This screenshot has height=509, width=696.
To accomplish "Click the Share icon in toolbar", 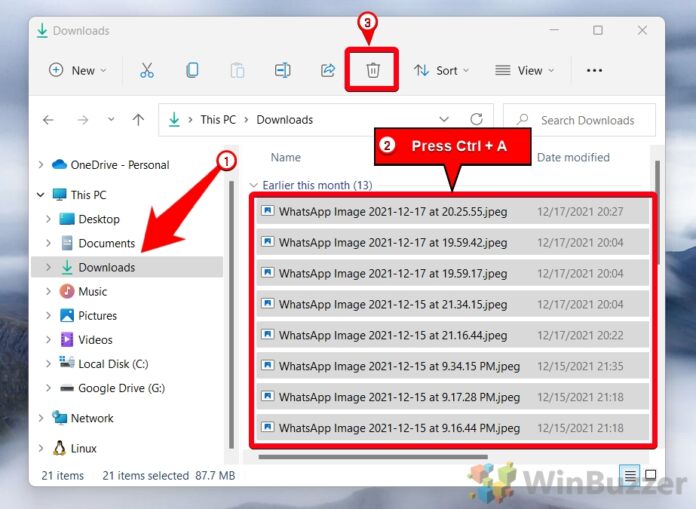I will coord(328,70).
